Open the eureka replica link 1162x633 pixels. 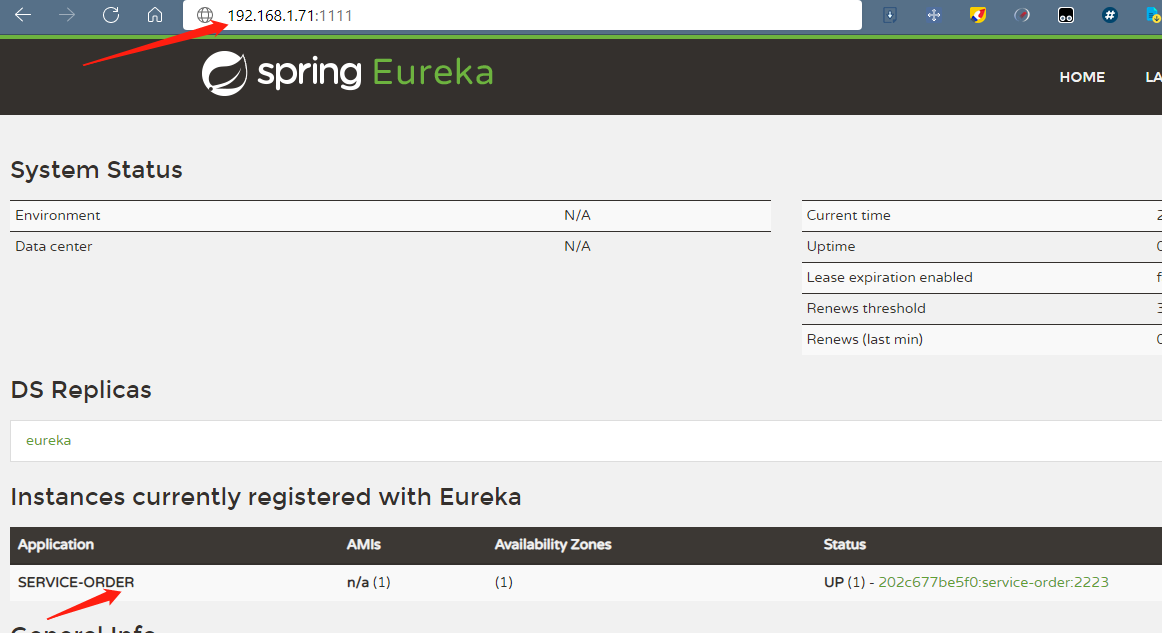click(49, 440)
